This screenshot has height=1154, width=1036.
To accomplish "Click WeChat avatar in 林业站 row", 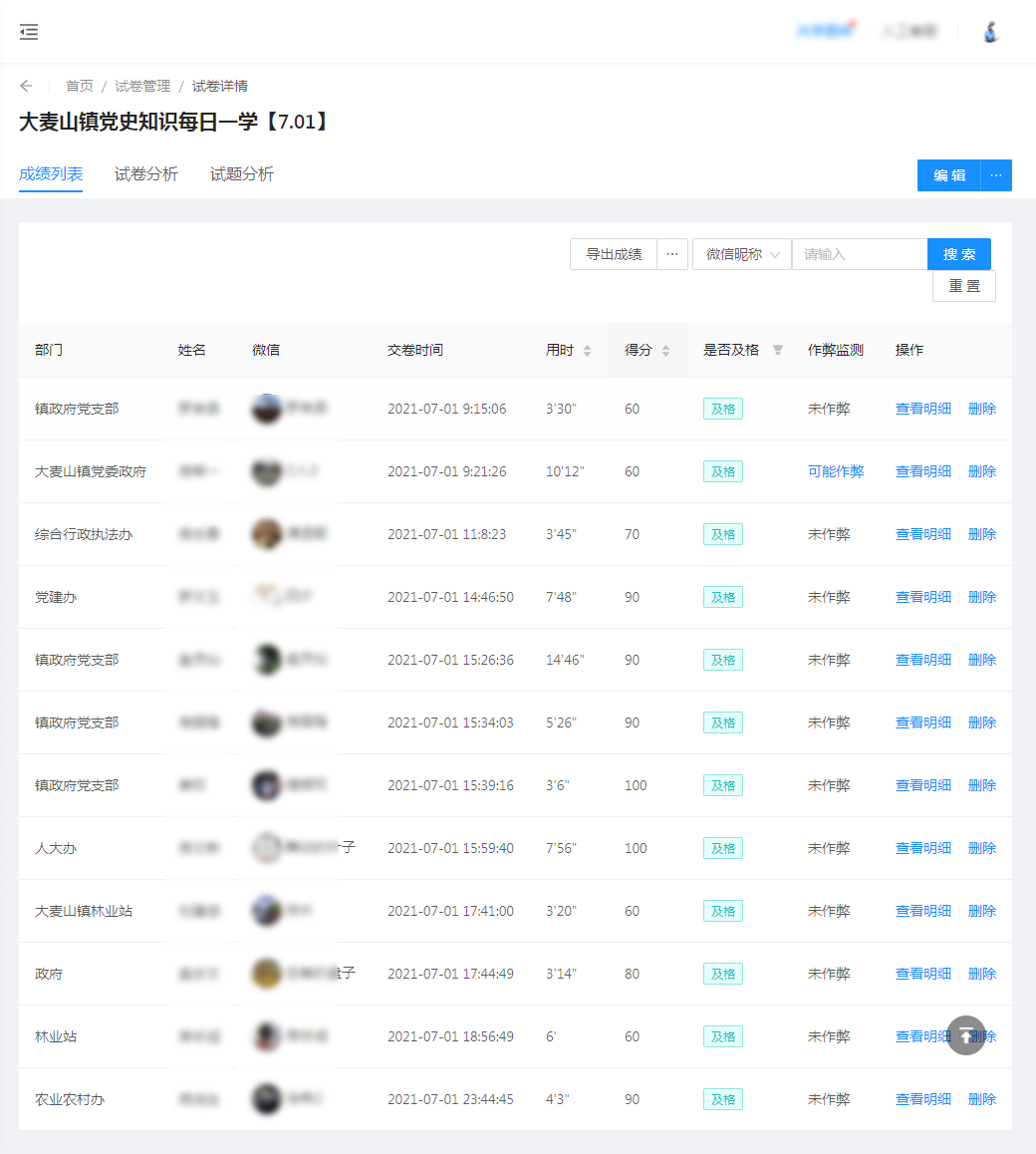I will 266,1036.
